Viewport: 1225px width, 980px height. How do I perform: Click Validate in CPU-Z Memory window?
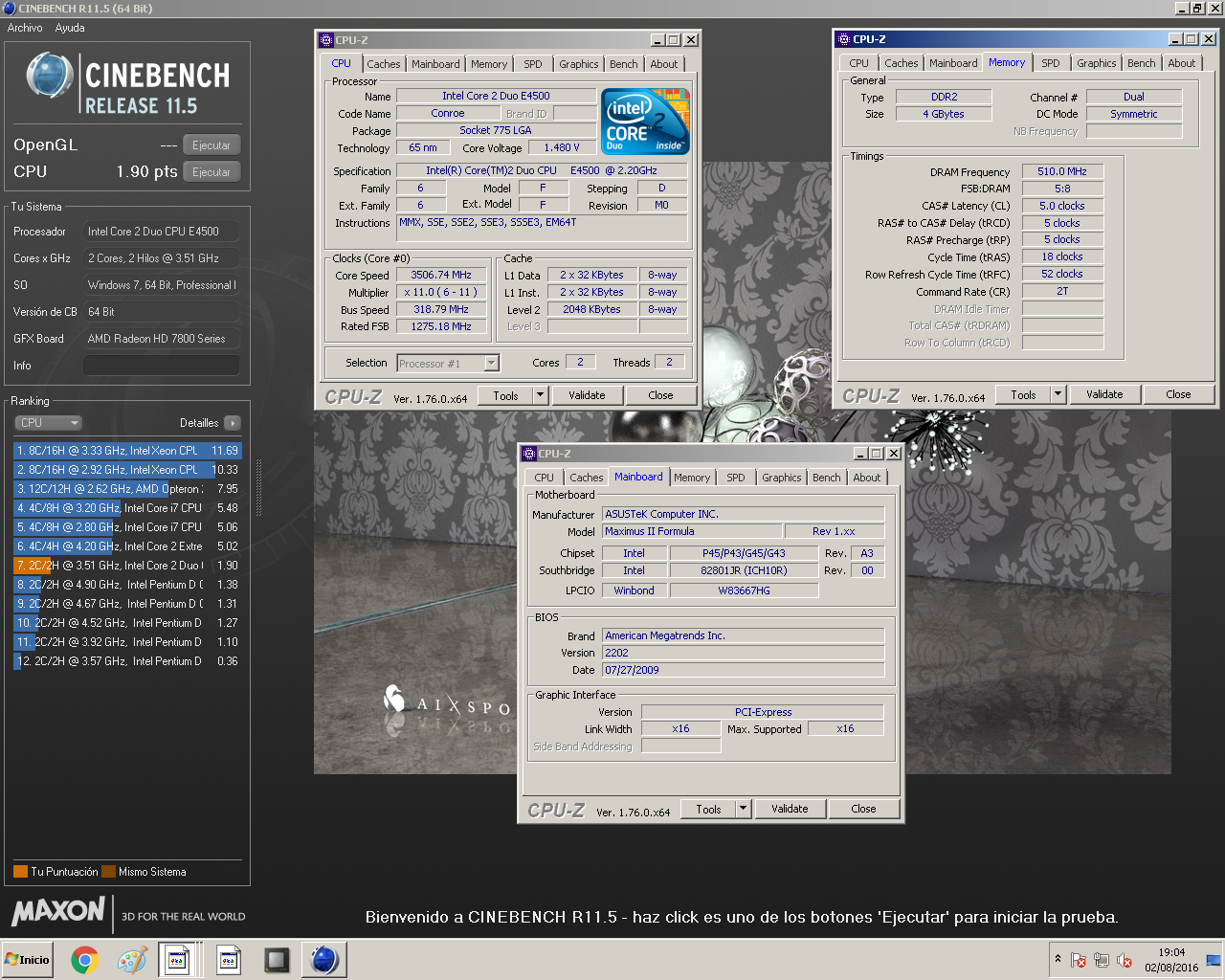point(1104,394)
